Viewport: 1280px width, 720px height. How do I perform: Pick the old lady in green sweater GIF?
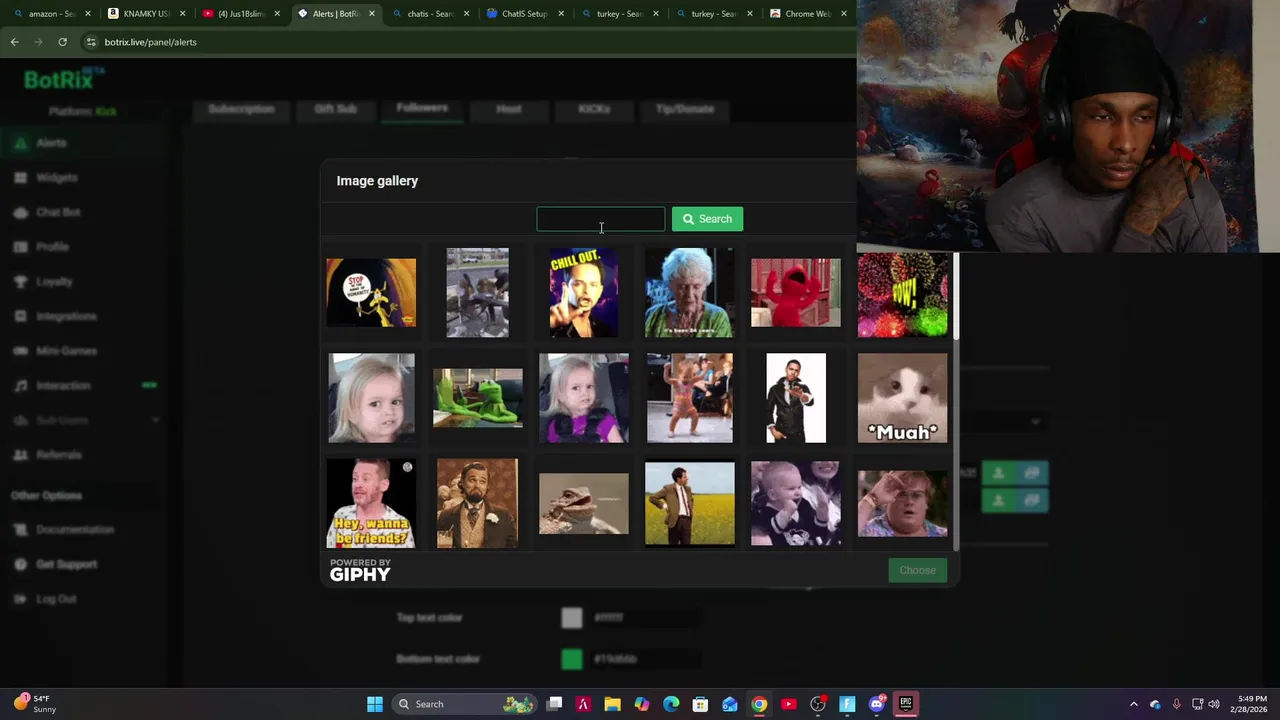pyautogui.click(x=689, y=292)
